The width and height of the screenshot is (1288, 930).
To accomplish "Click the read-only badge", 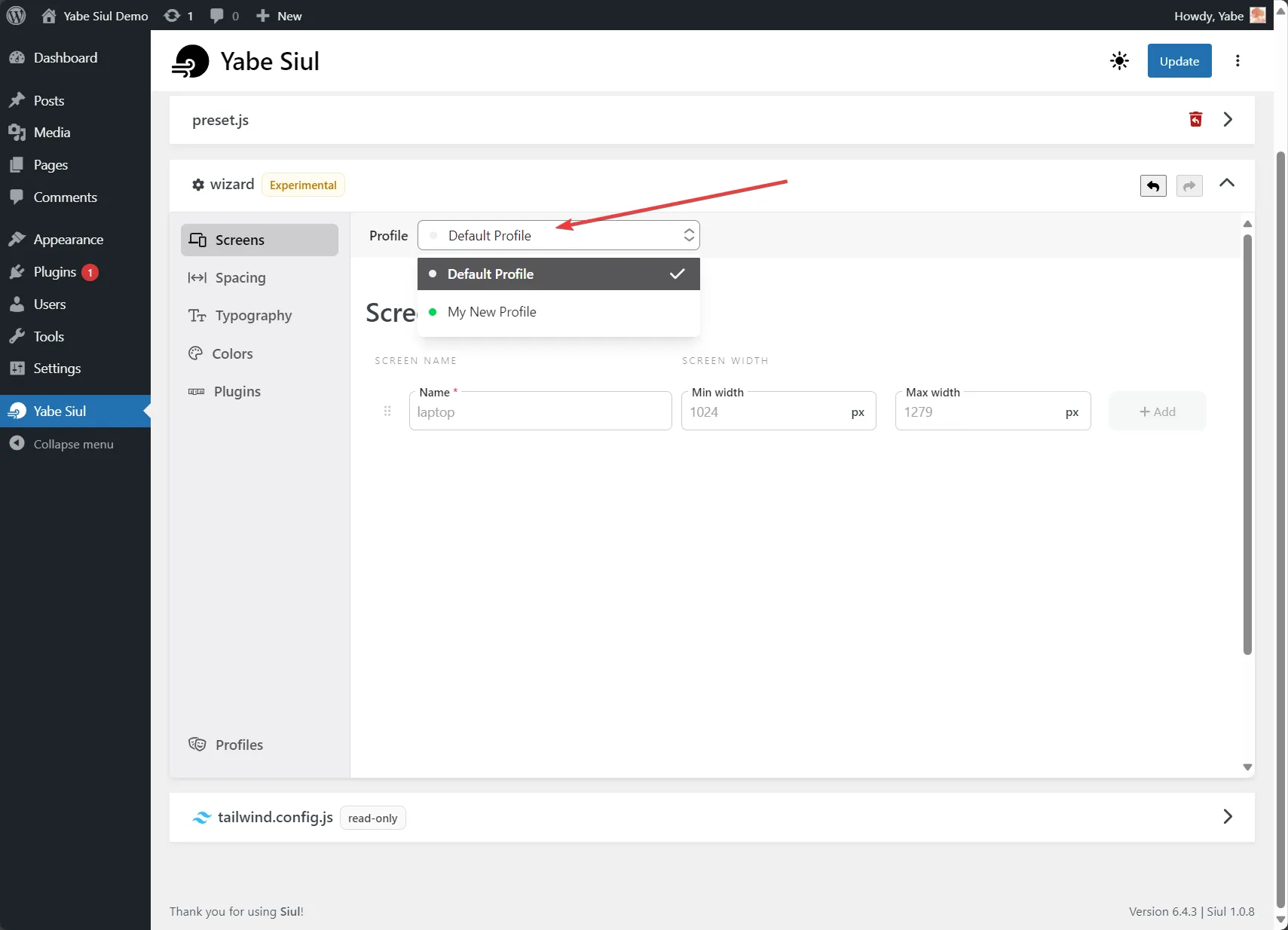I will coord(373,818).
